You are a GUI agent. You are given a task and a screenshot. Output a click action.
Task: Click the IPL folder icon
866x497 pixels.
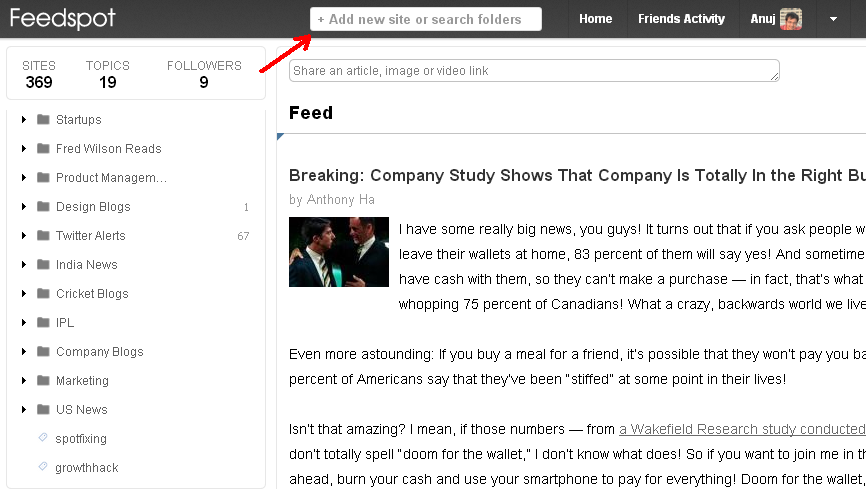tap(43, 323)
